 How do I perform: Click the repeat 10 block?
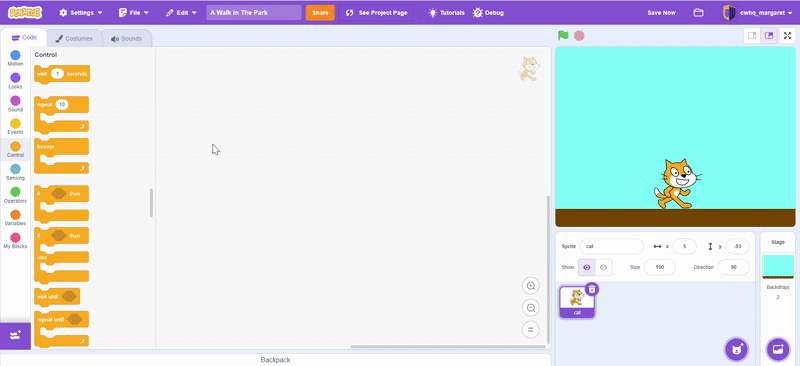pos(61,115)
